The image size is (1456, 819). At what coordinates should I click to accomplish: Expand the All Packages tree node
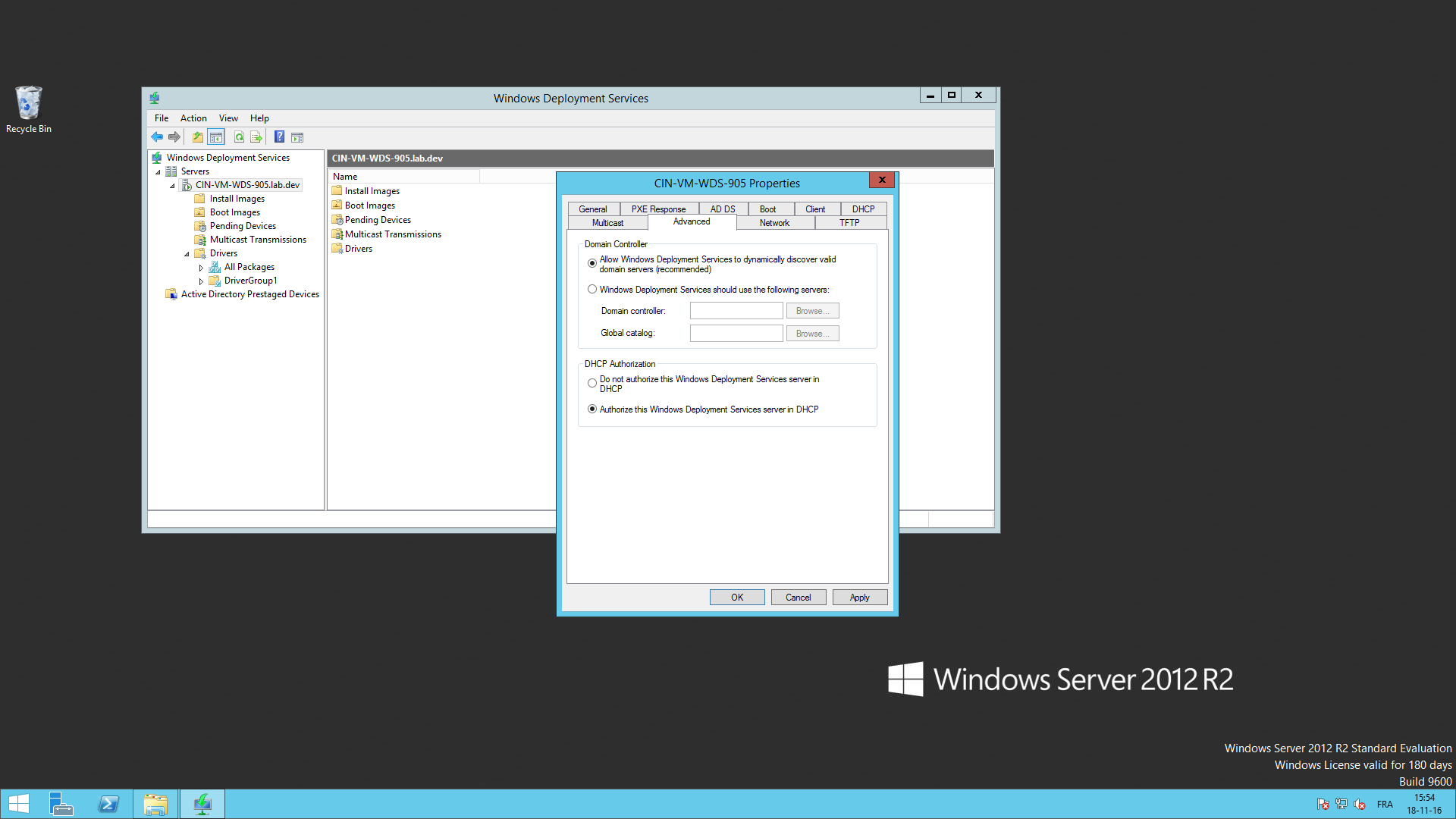[x=201, y=268]
